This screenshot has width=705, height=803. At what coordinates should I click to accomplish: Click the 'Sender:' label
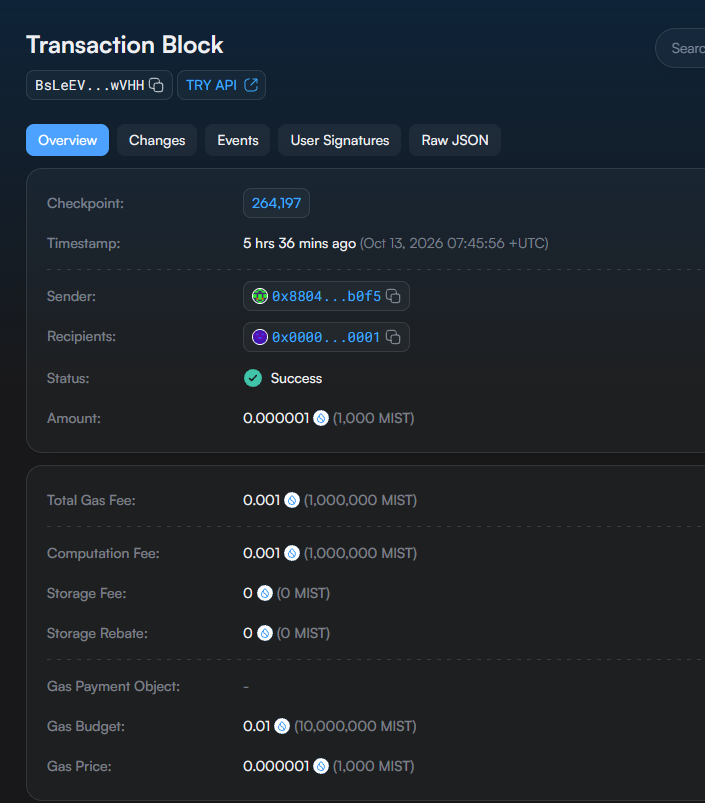click(x=71, y=297)
